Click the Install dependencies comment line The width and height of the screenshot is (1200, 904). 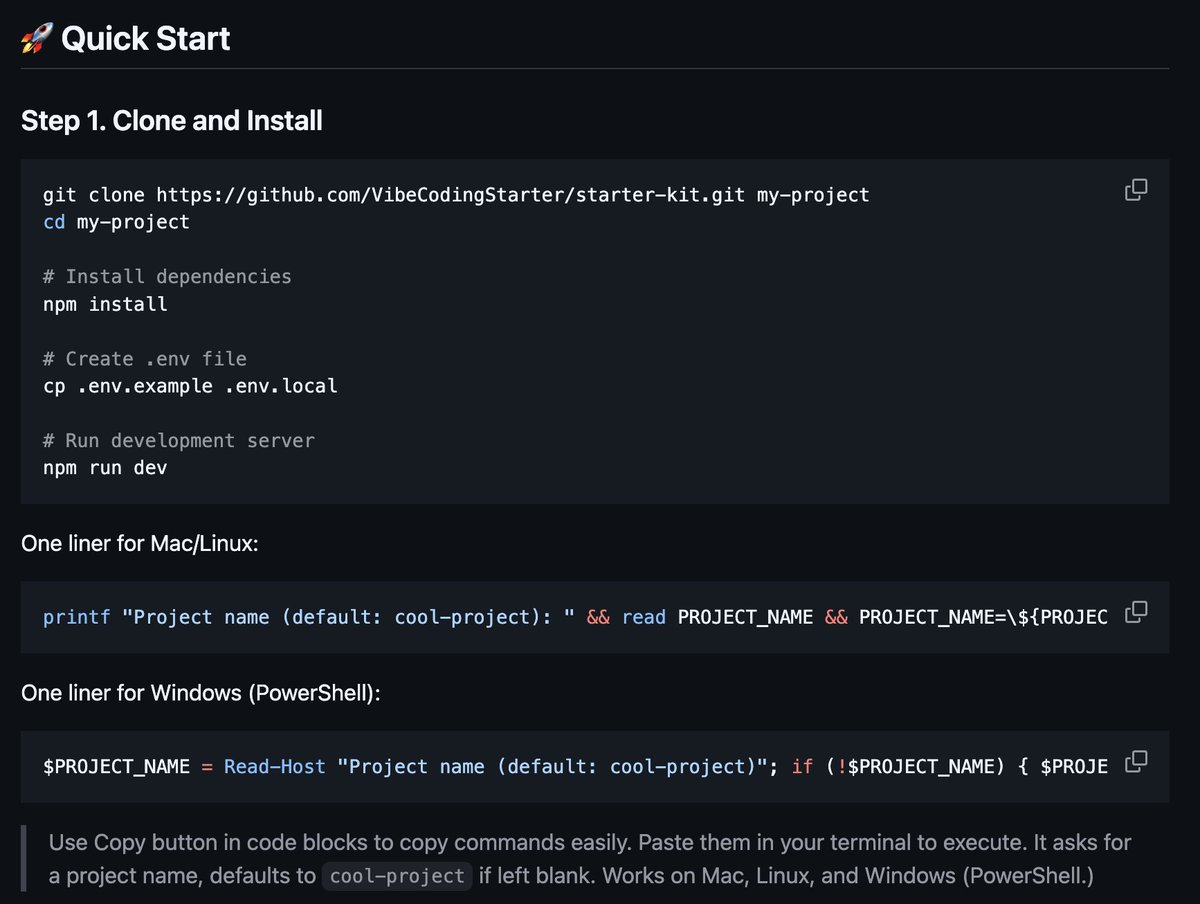click(167, 276)
